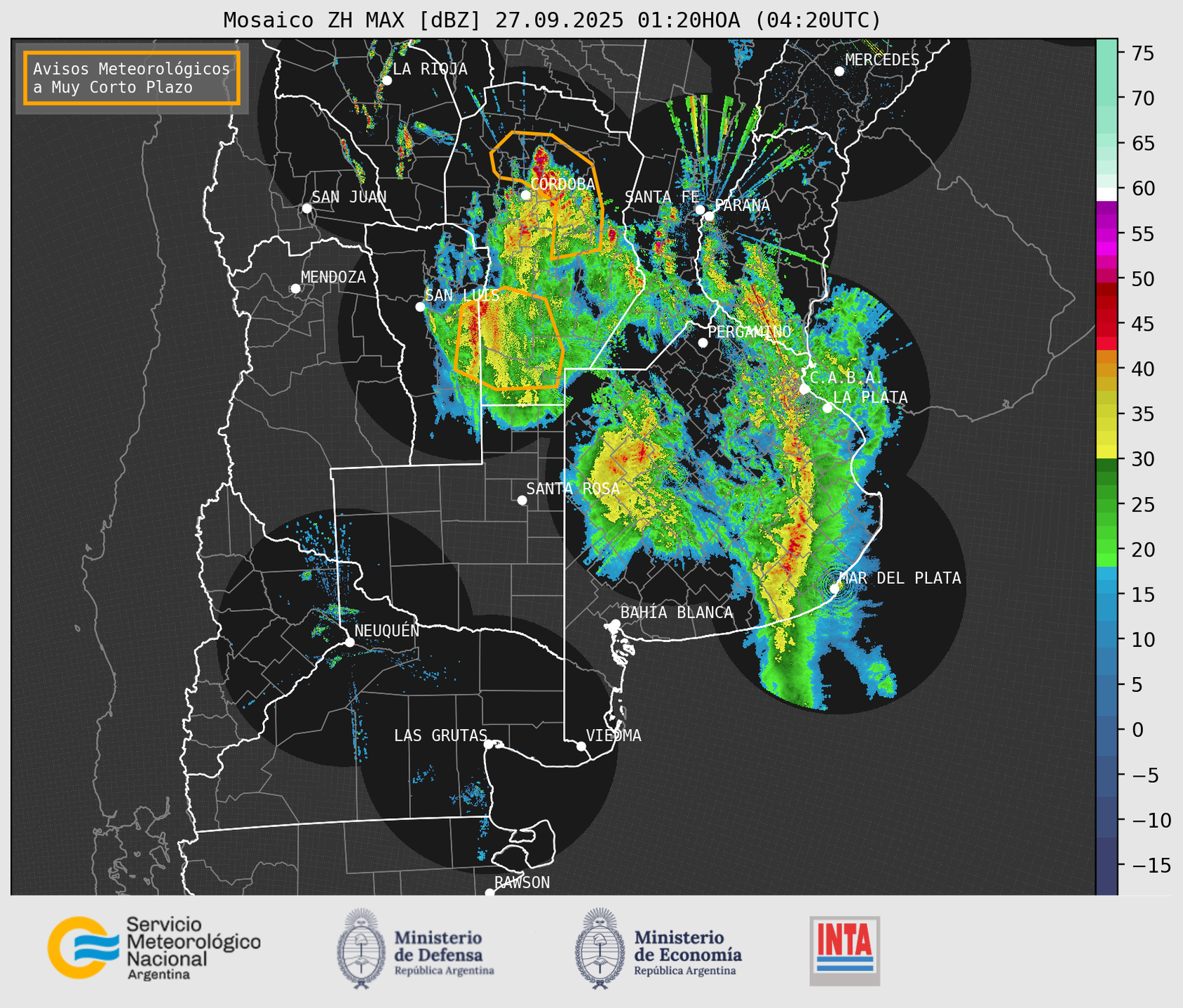Click the Ministerio de Economía emblem

[x=600, y=948]
